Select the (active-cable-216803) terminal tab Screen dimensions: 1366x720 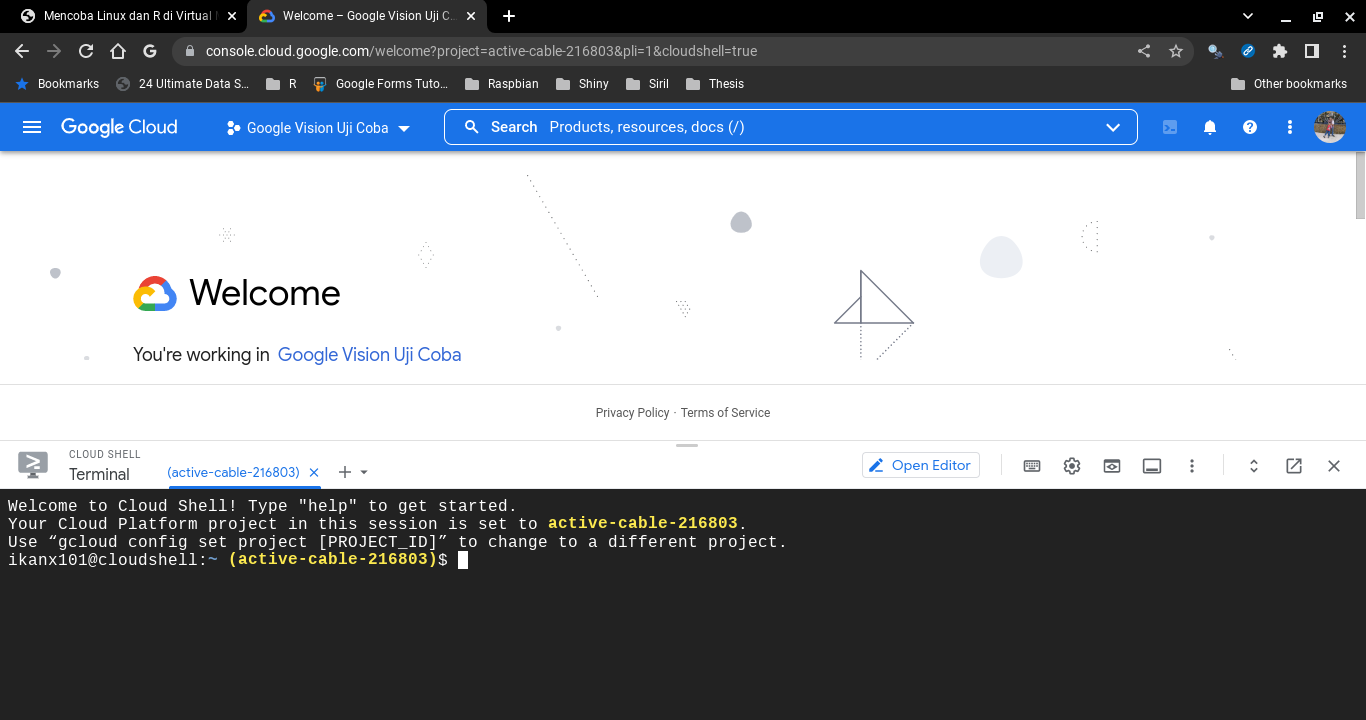[233, 472]
